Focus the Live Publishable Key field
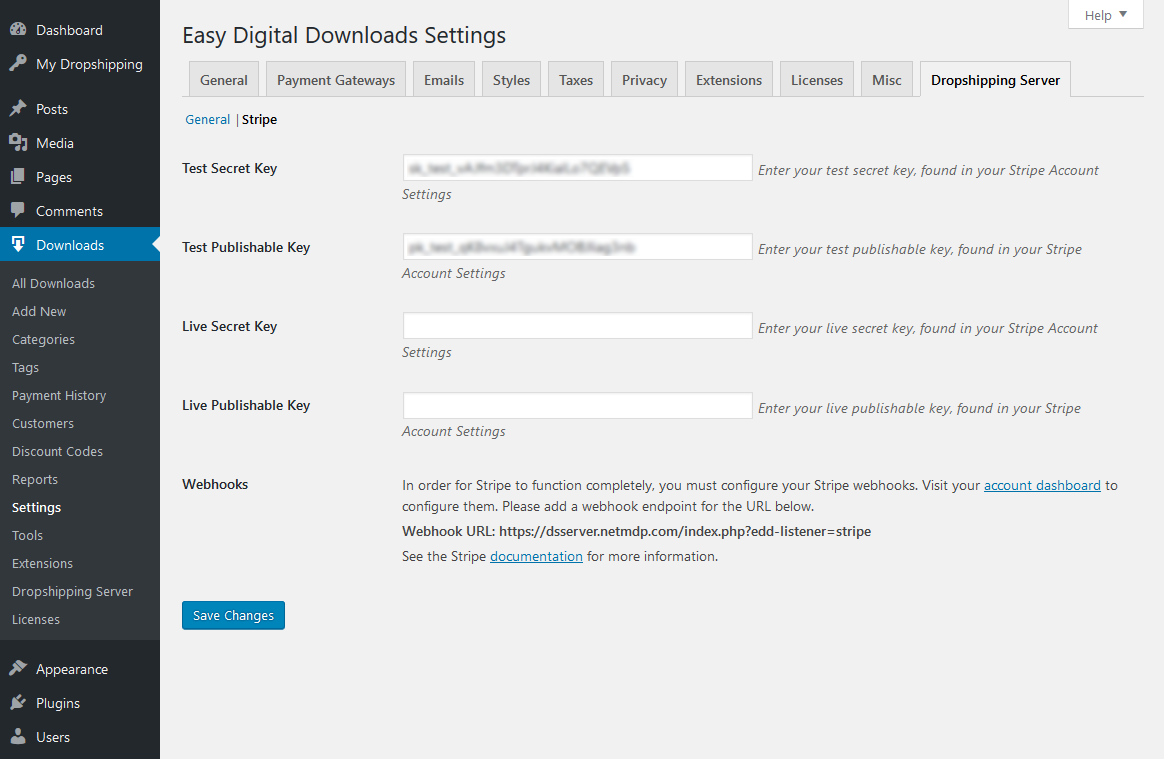The height and width of the screenshot is (759, 1164). [578, 405]
